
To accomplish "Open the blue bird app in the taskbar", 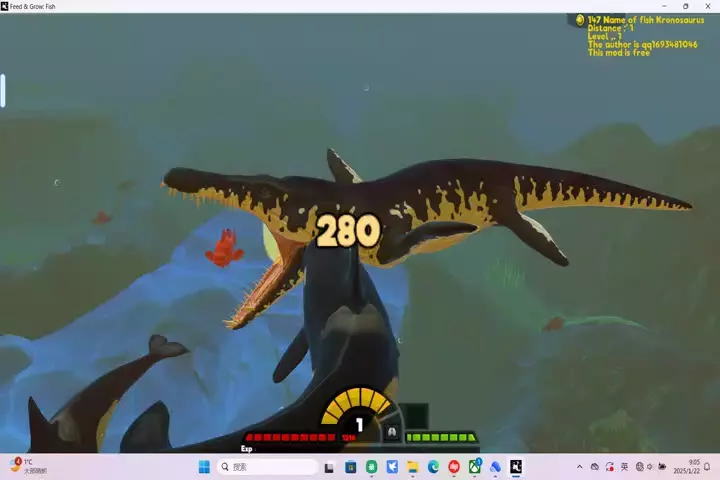I will pyautogui.click(x=392, y=467).
